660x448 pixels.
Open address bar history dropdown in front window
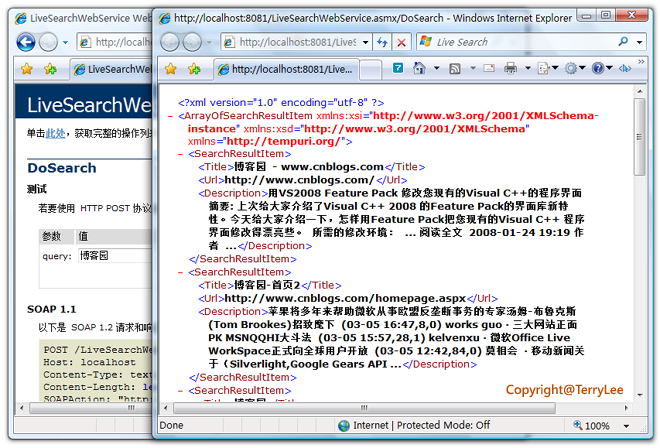tap(365, 42)
